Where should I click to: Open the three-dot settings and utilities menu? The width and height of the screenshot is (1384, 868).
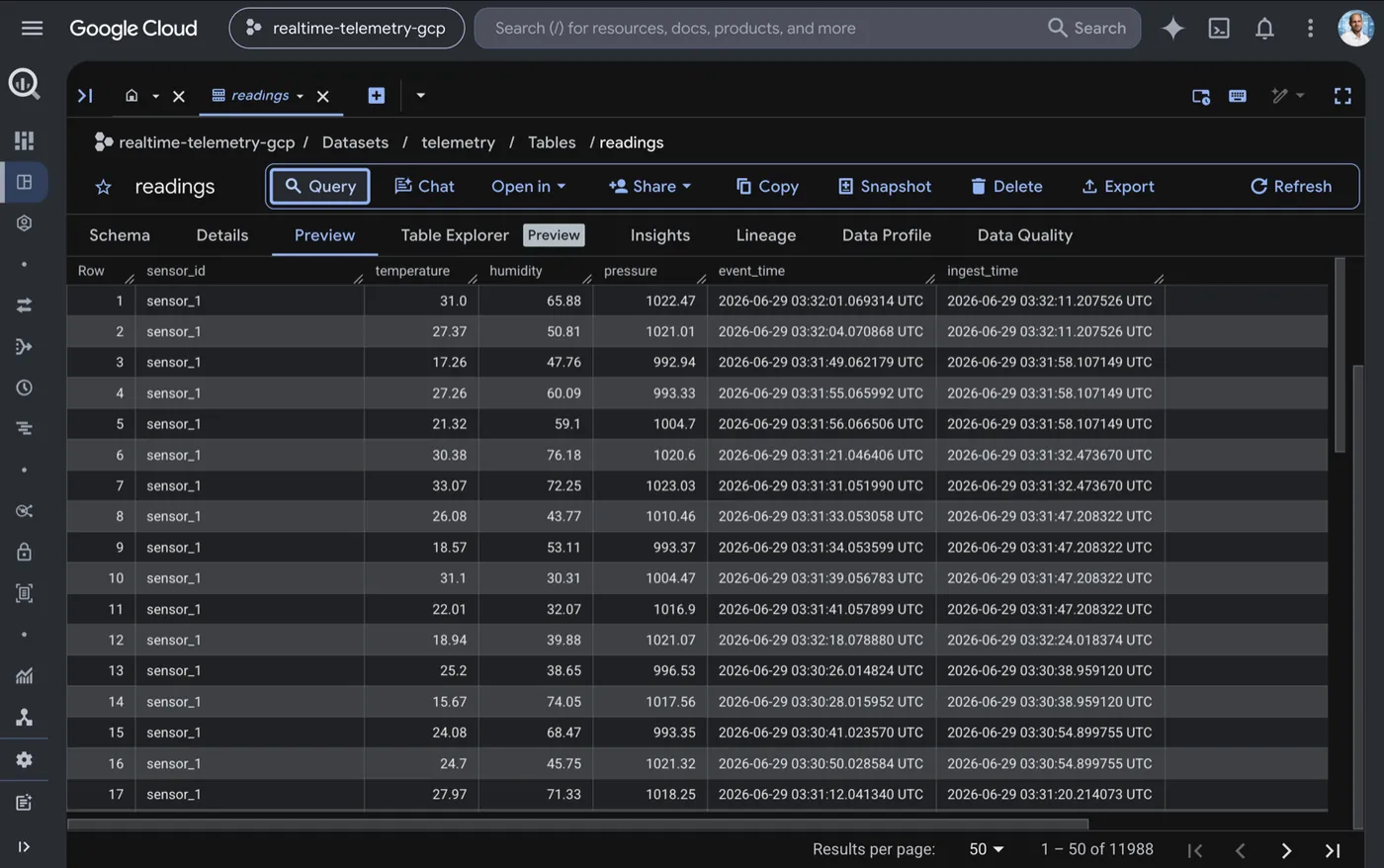pyautogui.click(x=1310, y=28)
